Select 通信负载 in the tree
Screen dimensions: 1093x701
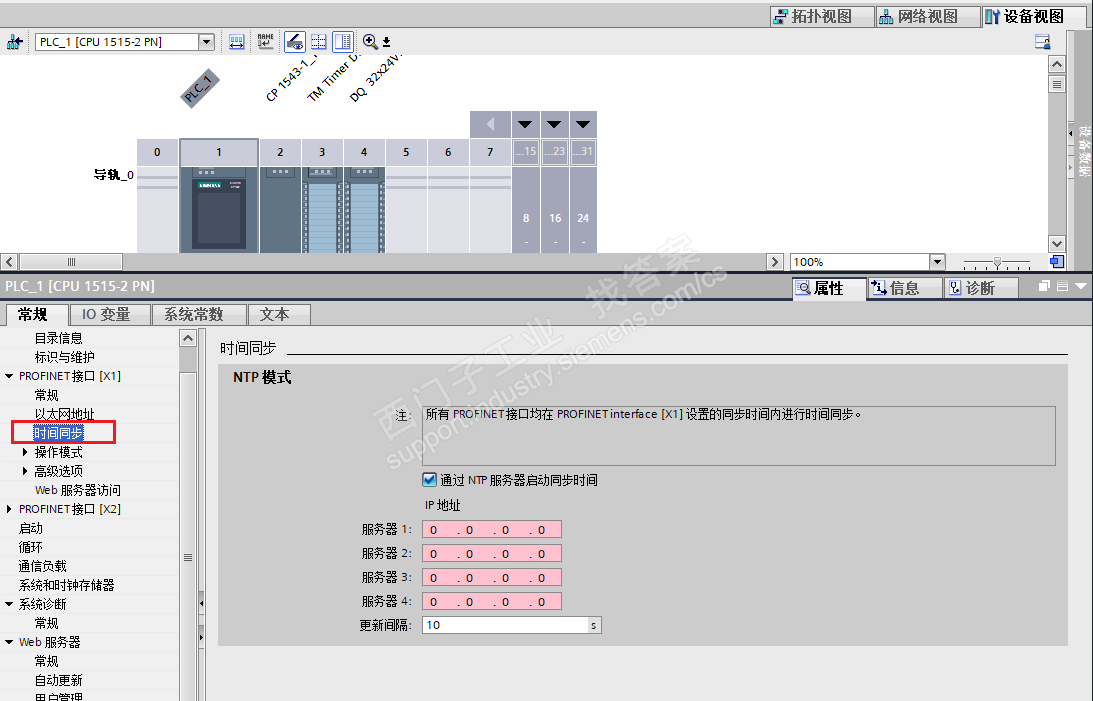click(43, 566)
